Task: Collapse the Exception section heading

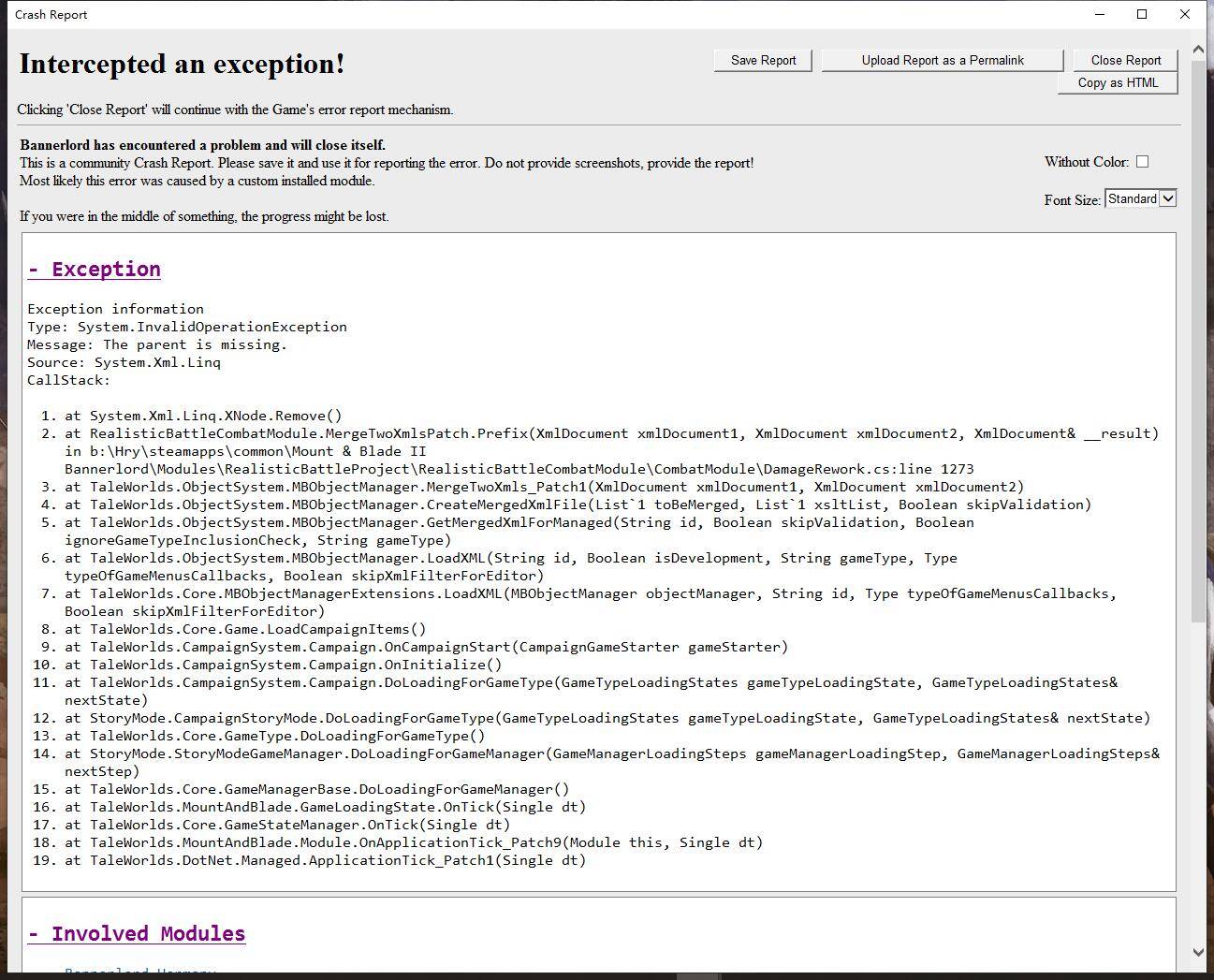Action: [x=95, y=270]
